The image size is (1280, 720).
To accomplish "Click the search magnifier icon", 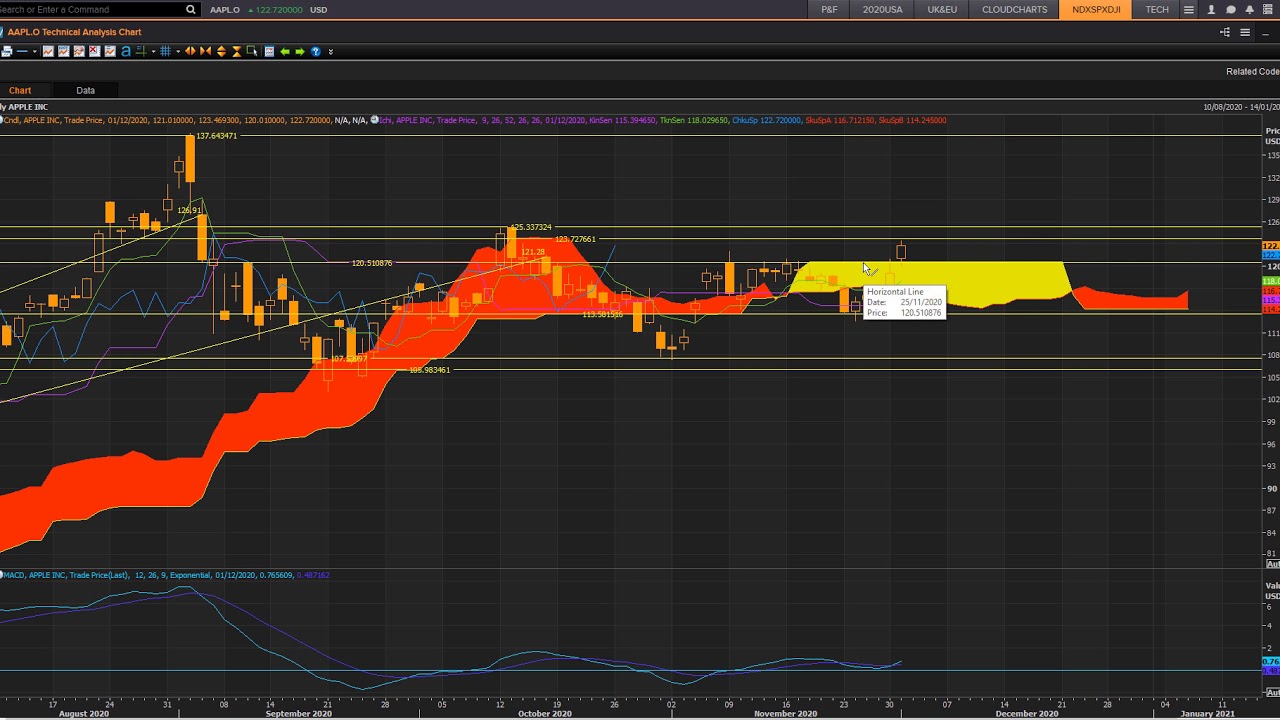I will (x=190, y=9).
